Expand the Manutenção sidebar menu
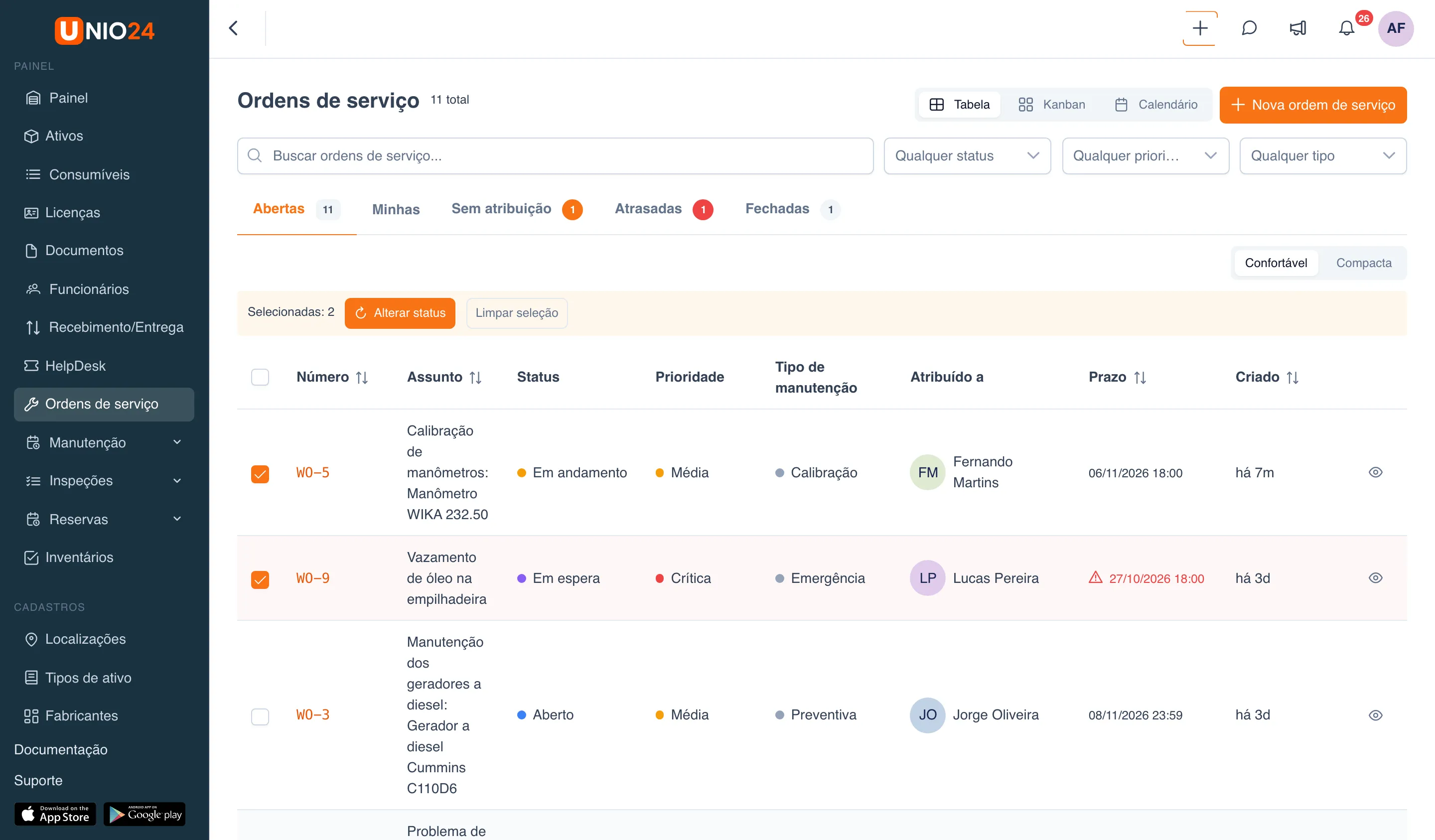 point(104,442)
